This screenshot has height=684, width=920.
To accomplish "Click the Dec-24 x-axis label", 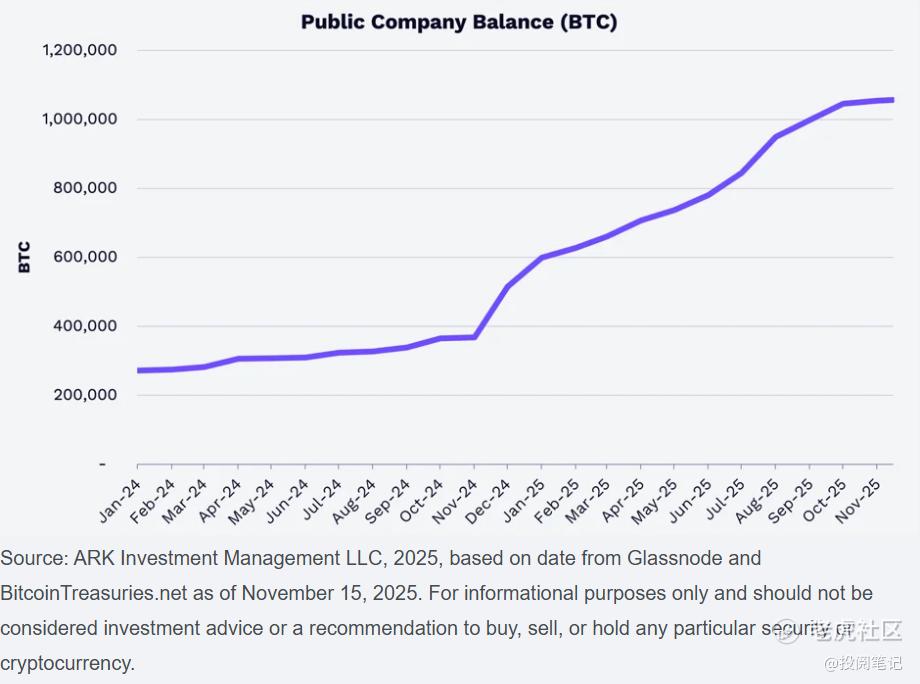I will pos(489,499).
